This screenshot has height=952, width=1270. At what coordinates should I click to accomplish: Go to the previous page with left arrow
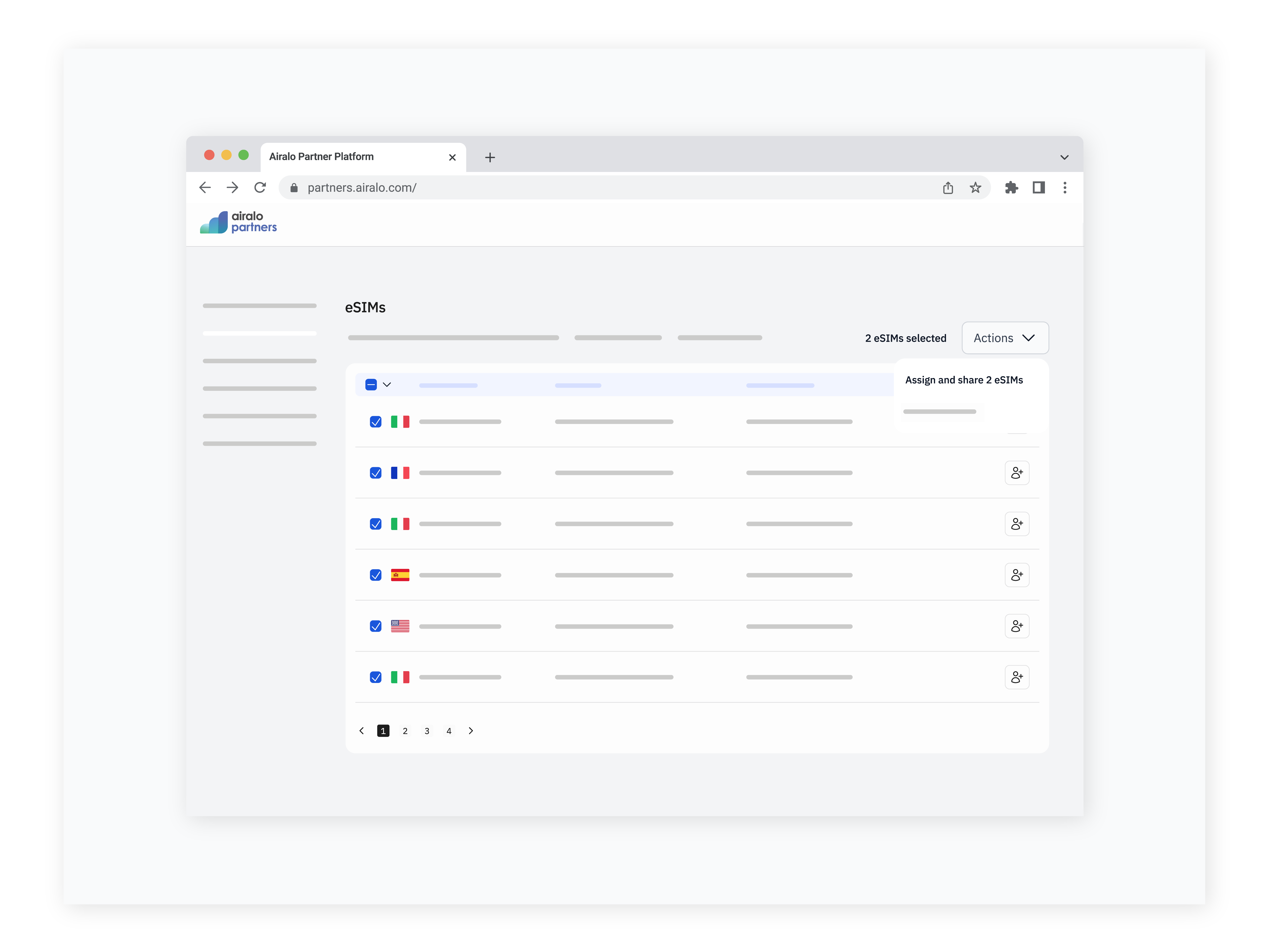click(x=362, y=730)
